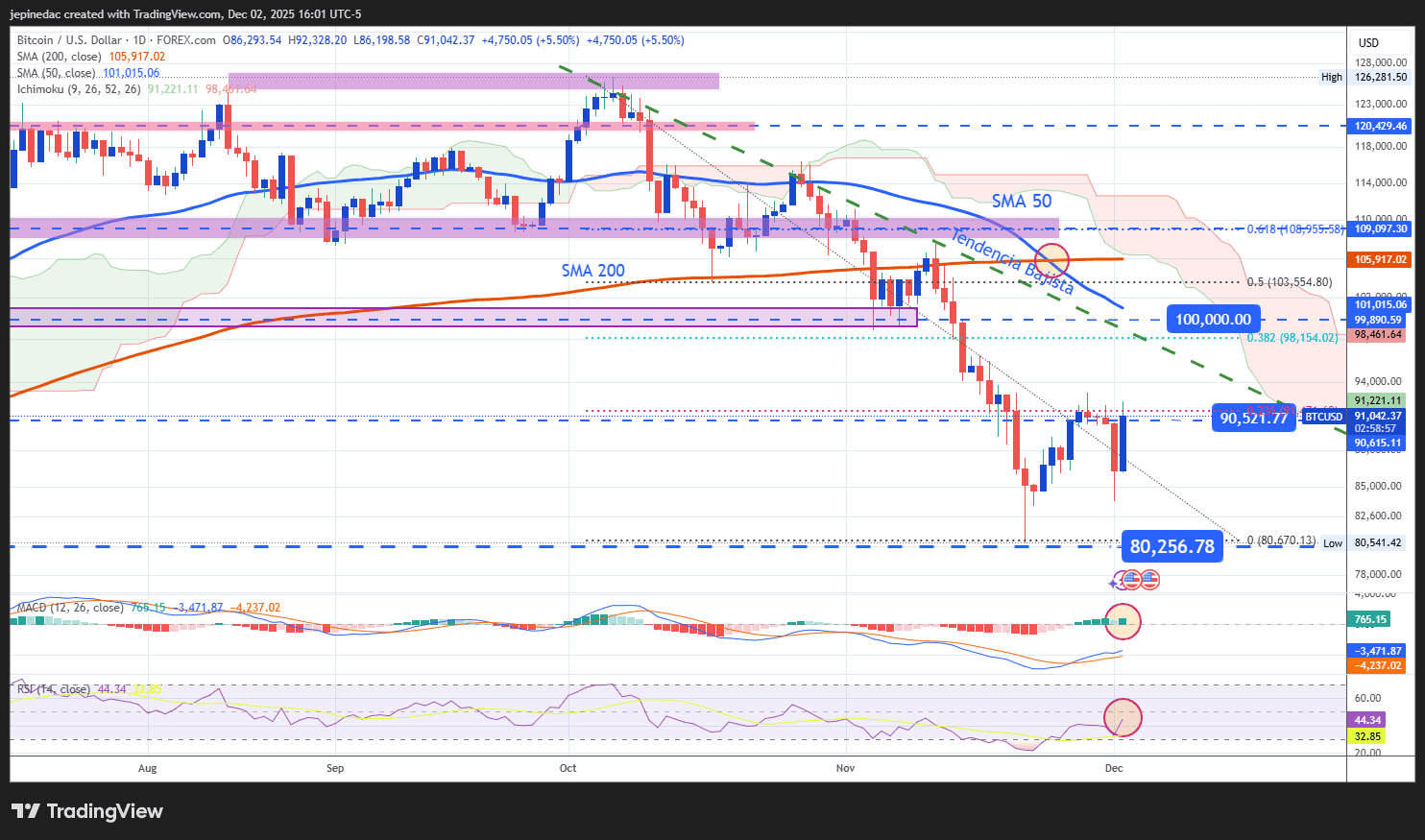Image resolution: width=1425 pixels, height=840 pixels.
Task: Select the Ichimoku (9, 26, 52, 26) legend
Action: click(x=79, y=89)
